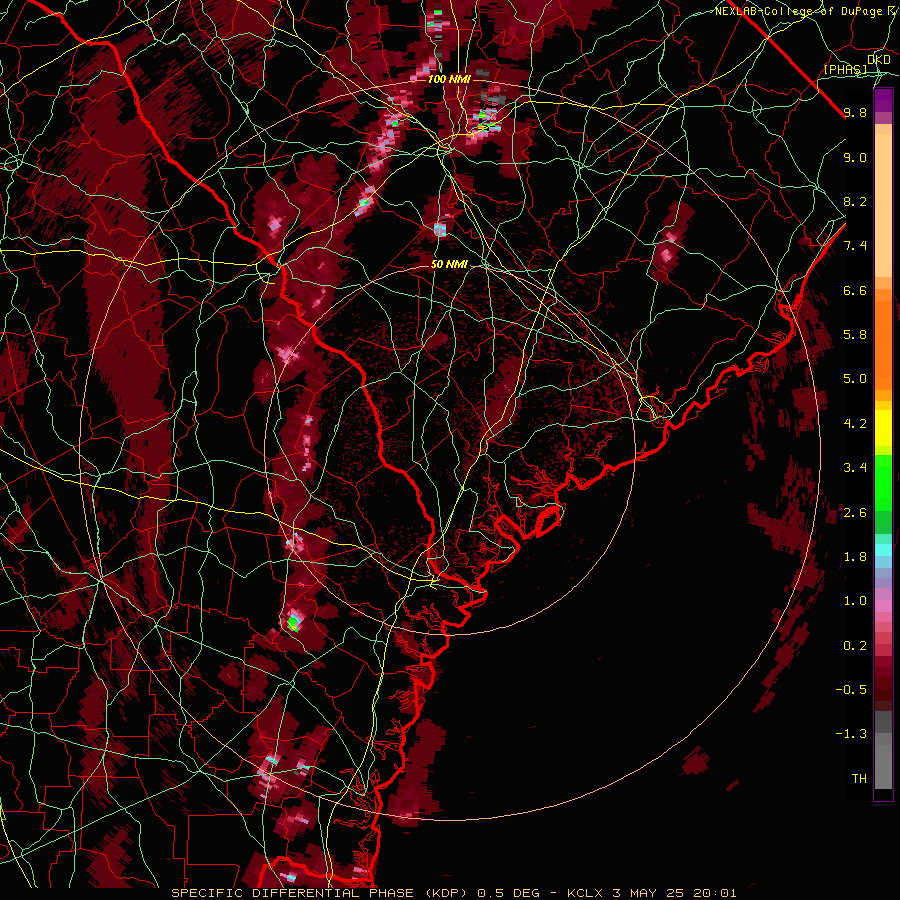Click the cyan segment of color bar
Viewport: 900px width, 900px height.
[883, 550]
